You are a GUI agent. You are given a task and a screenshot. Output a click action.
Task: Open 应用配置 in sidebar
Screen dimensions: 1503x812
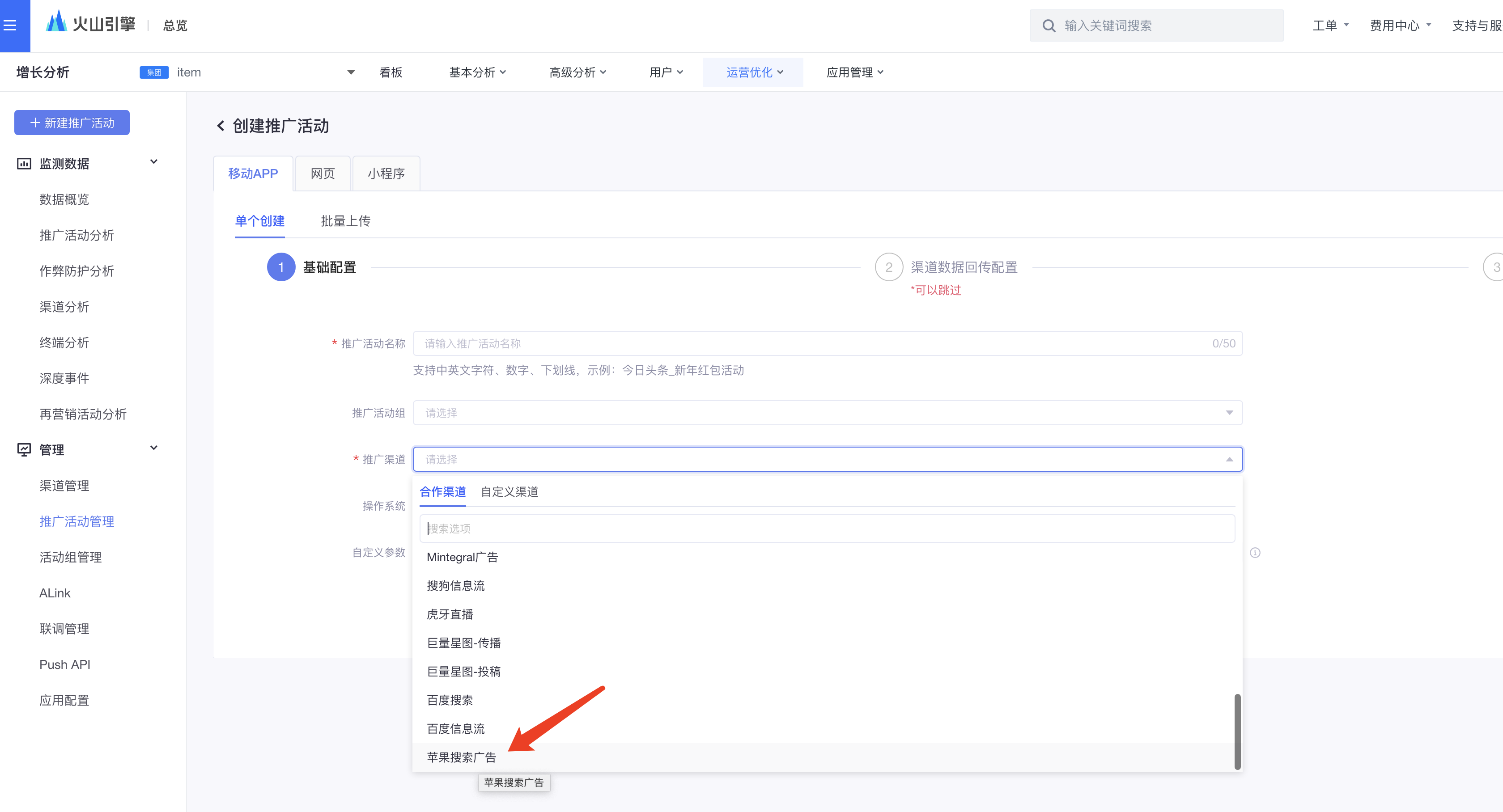click(x=64, y=700)
